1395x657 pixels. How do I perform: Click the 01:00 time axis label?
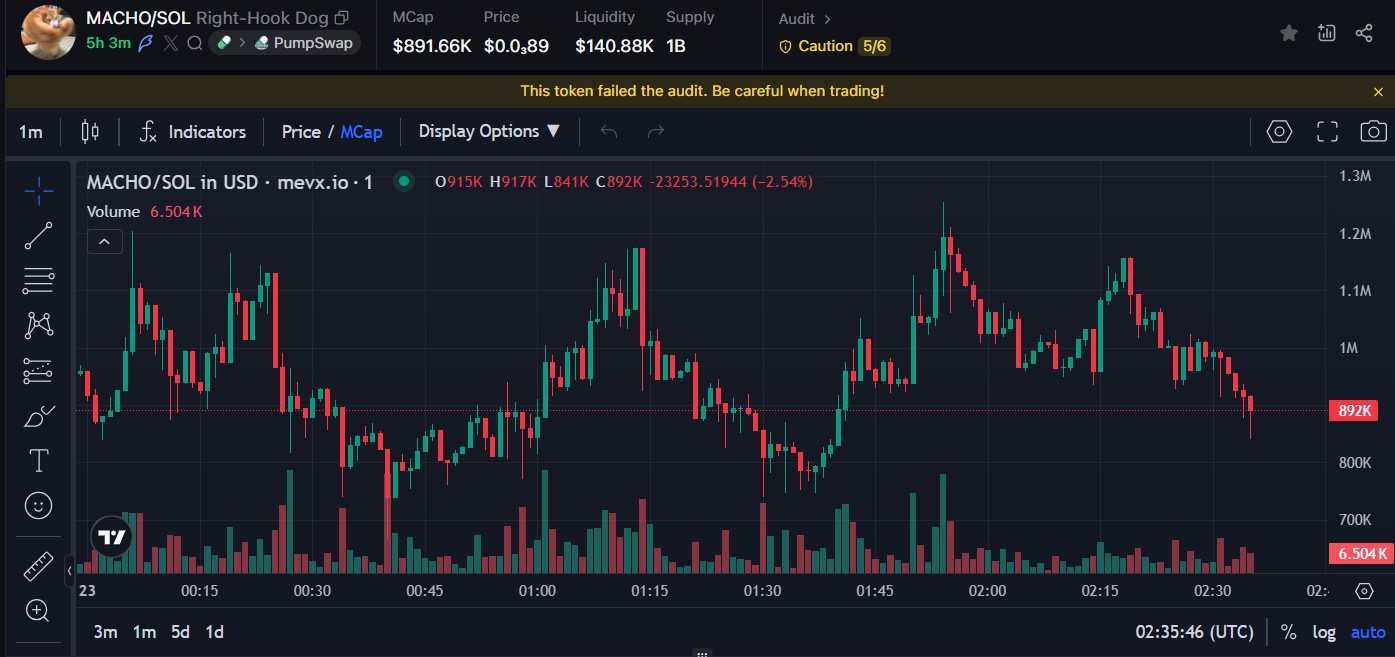[537, 591]
